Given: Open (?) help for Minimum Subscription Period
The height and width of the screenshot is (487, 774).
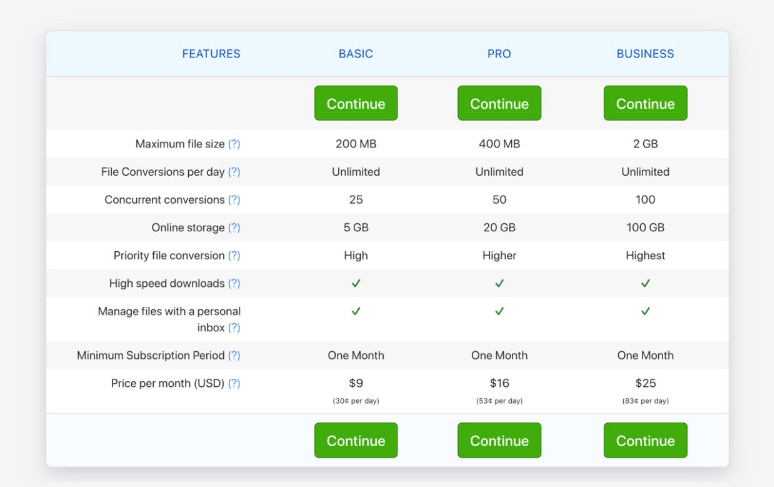Looking at the screenshot, I should point(234,356).
